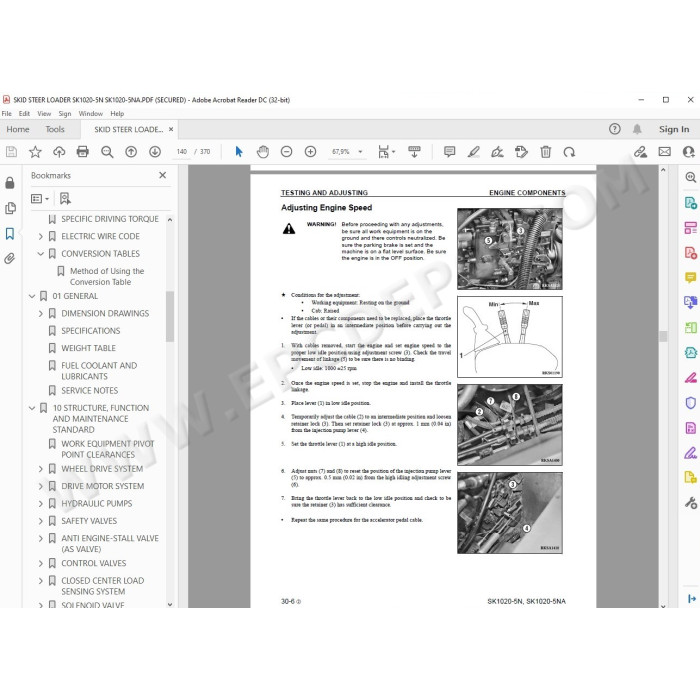
Task: Zoom in with the plus icon
Action: pos(310,152)
